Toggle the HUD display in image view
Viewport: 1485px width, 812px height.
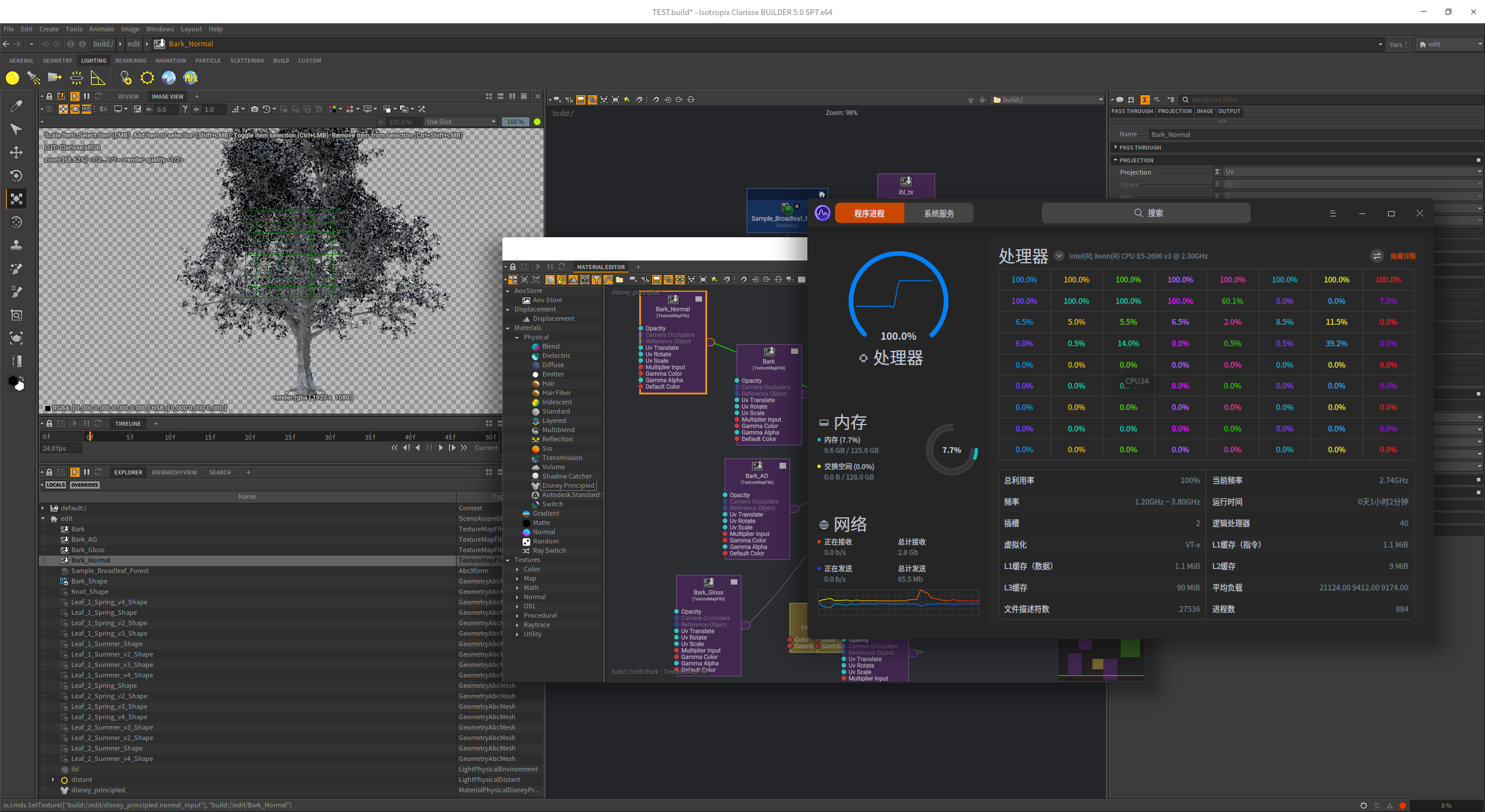coord(86,109)
